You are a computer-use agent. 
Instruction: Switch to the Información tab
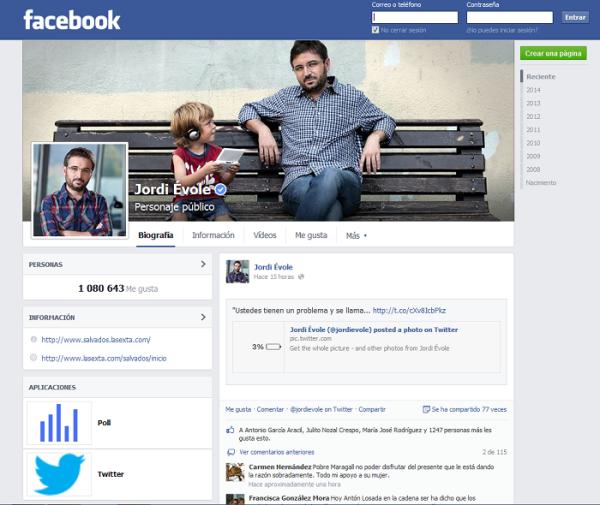[x=213, y=236]
